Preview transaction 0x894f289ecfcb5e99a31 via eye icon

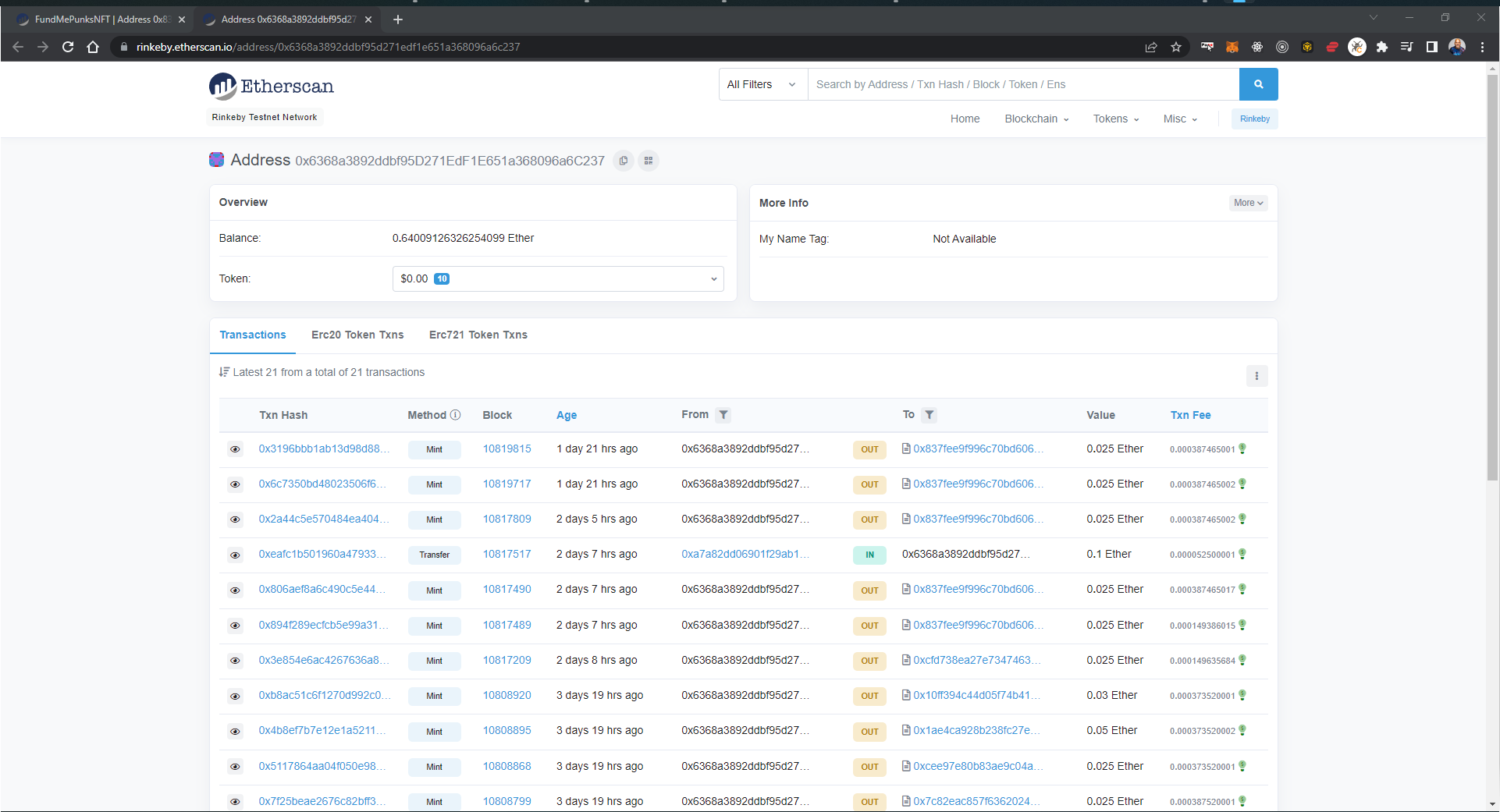[x=235, y=626]
